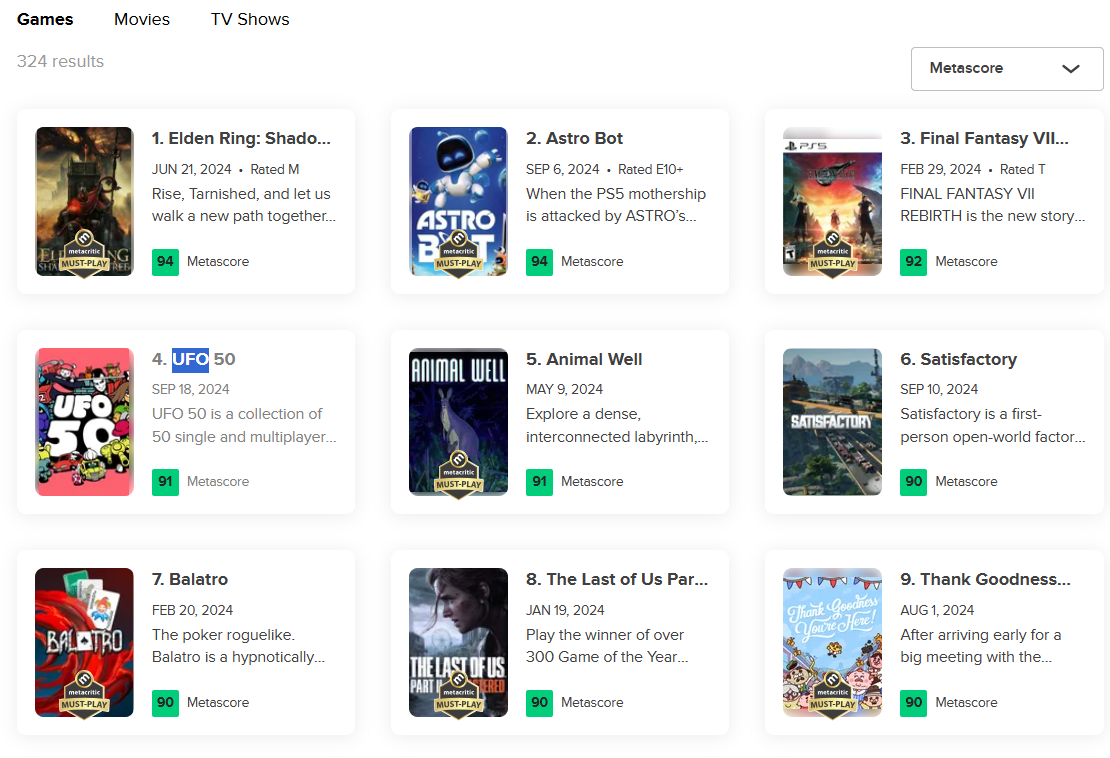
Task: Click 'The poker roguelike.' description
Action: 223,635
